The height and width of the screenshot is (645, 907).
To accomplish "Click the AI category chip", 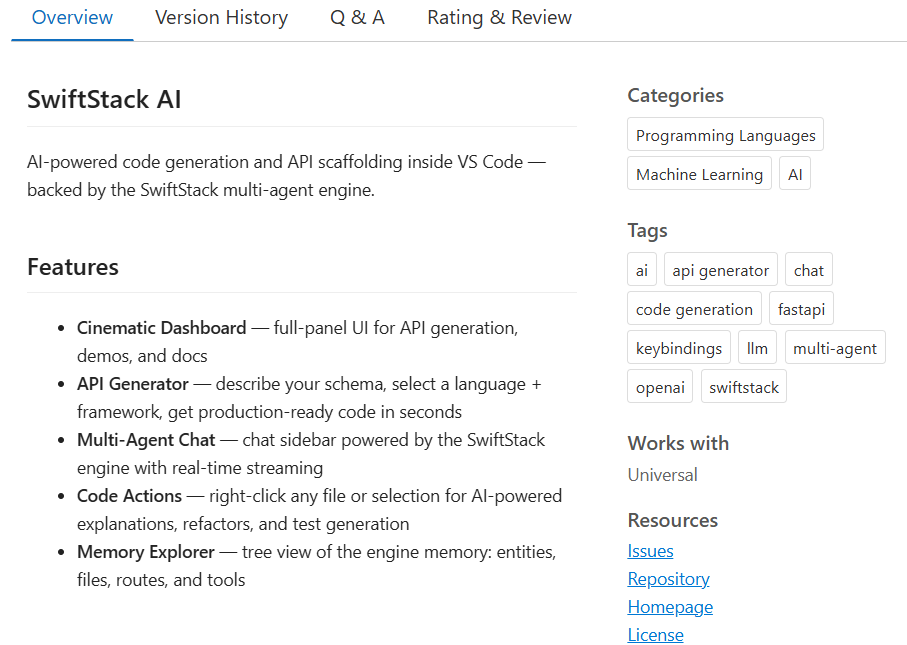I will point(794,172).
